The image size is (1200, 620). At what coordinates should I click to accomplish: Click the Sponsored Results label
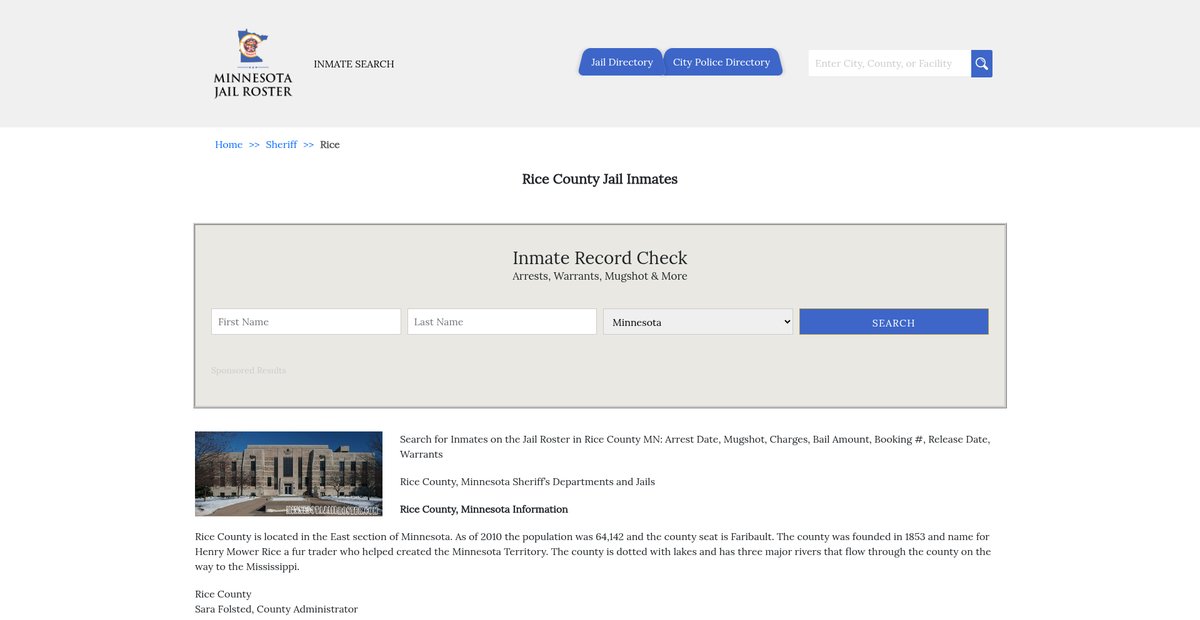click(248, 371)
